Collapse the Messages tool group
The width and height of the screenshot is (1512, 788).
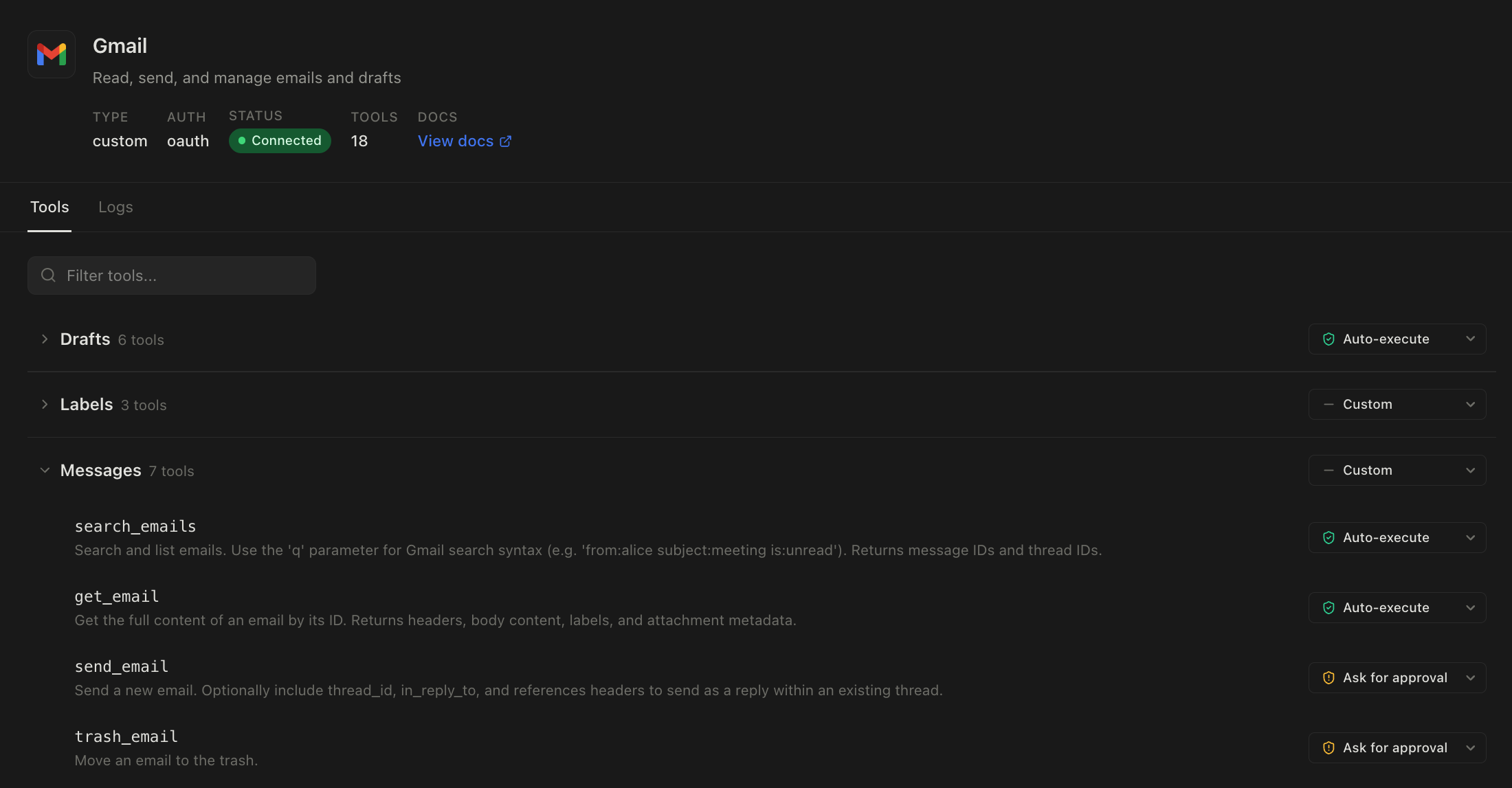coord(45,471)
